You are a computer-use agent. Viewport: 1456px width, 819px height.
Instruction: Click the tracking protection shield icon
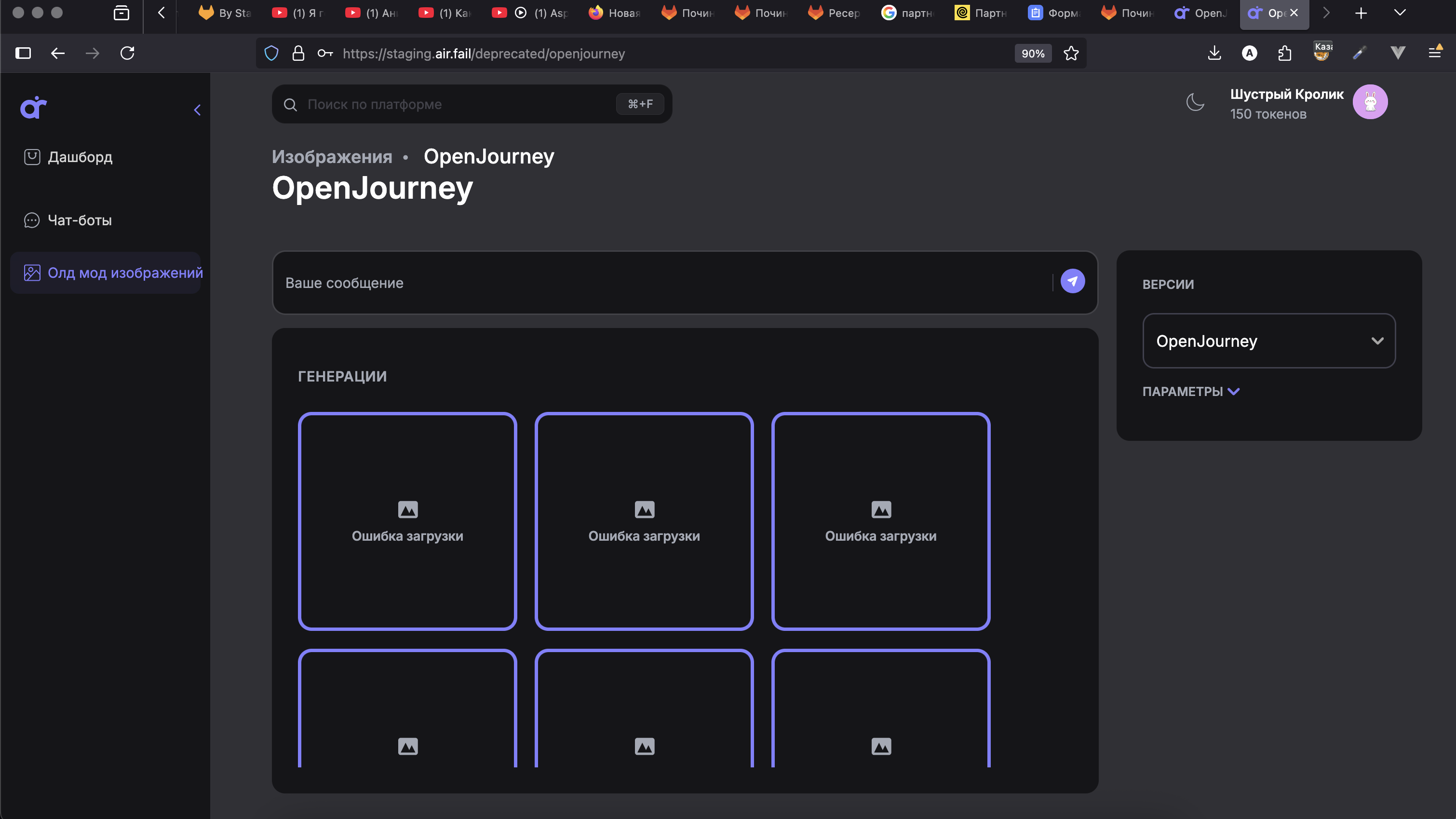(271, 53)
